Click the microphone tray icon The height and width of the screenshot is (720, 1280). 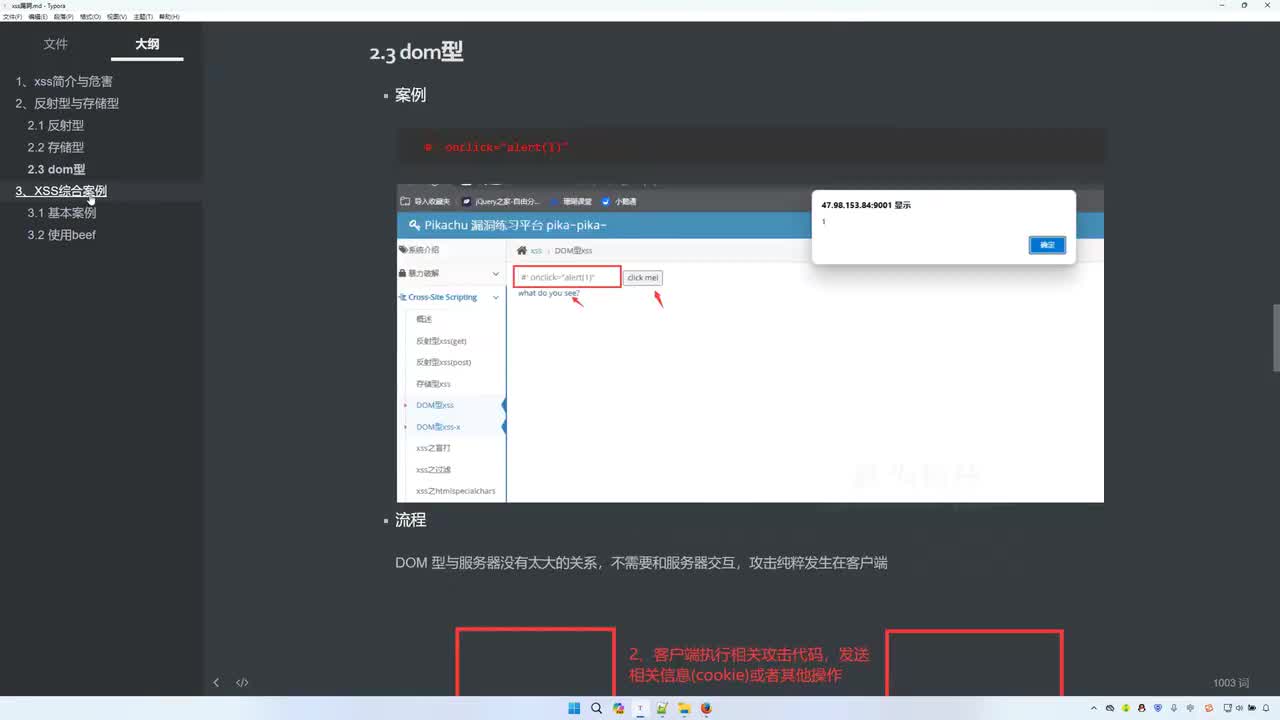(x=1174, y=708)
